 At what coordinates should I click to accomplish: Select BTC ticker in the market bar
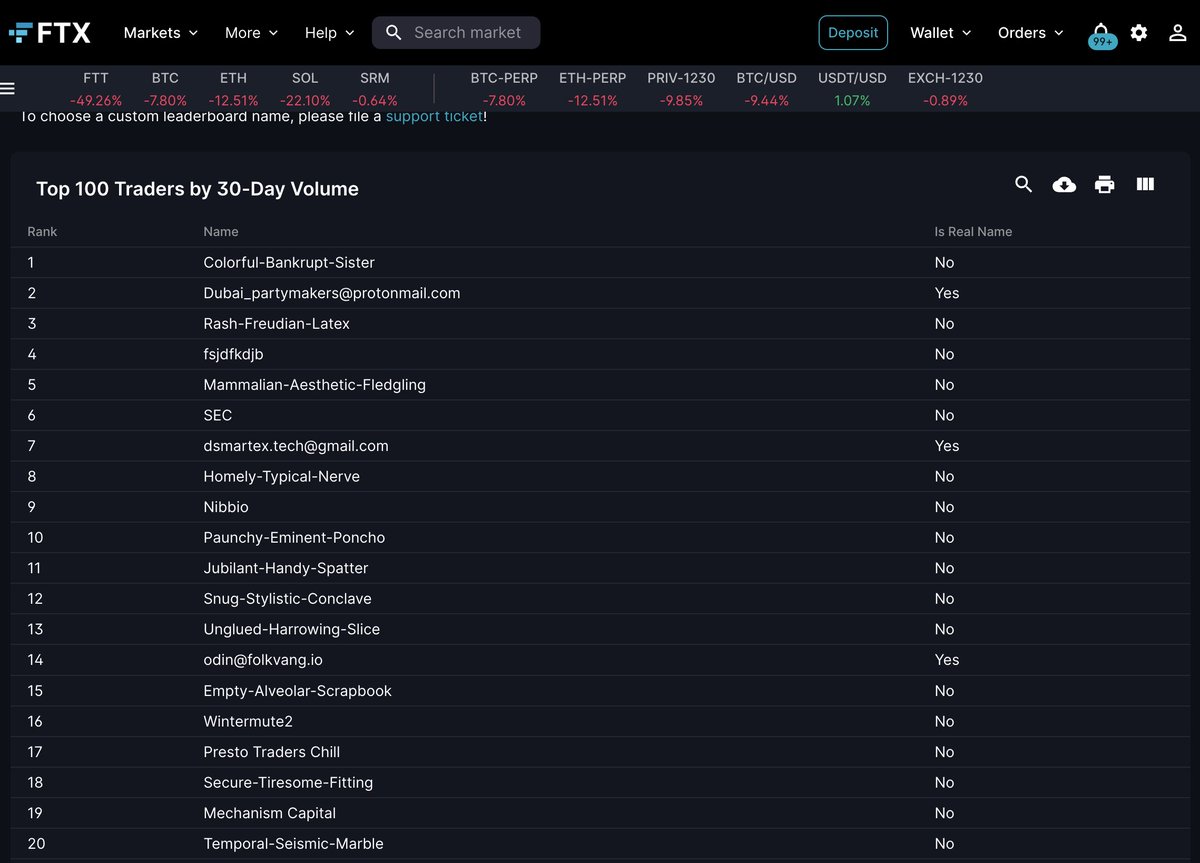pyautogui.click(x=165, y=89)
